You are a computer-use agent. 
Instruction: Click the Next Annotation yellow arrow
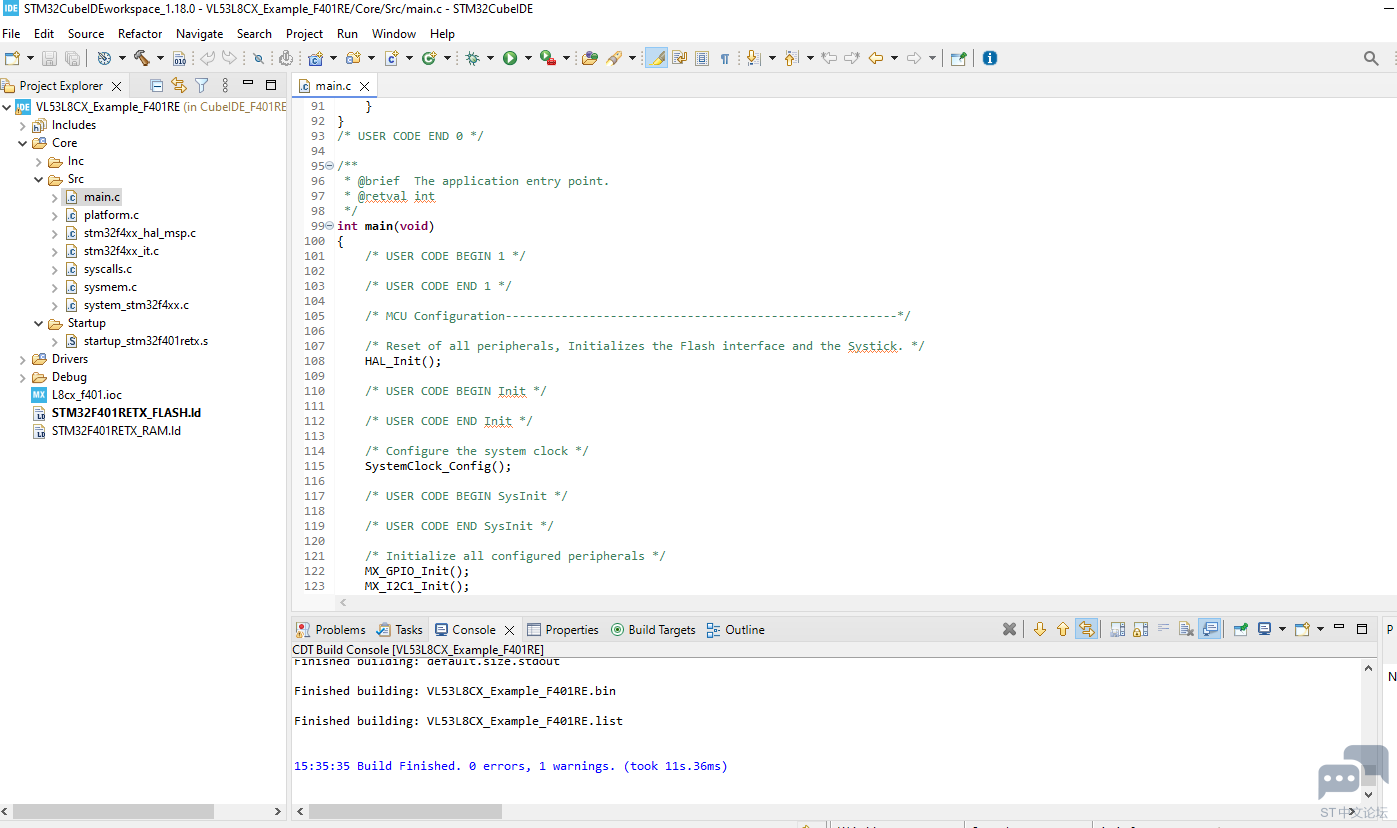(x=753, y=58)
